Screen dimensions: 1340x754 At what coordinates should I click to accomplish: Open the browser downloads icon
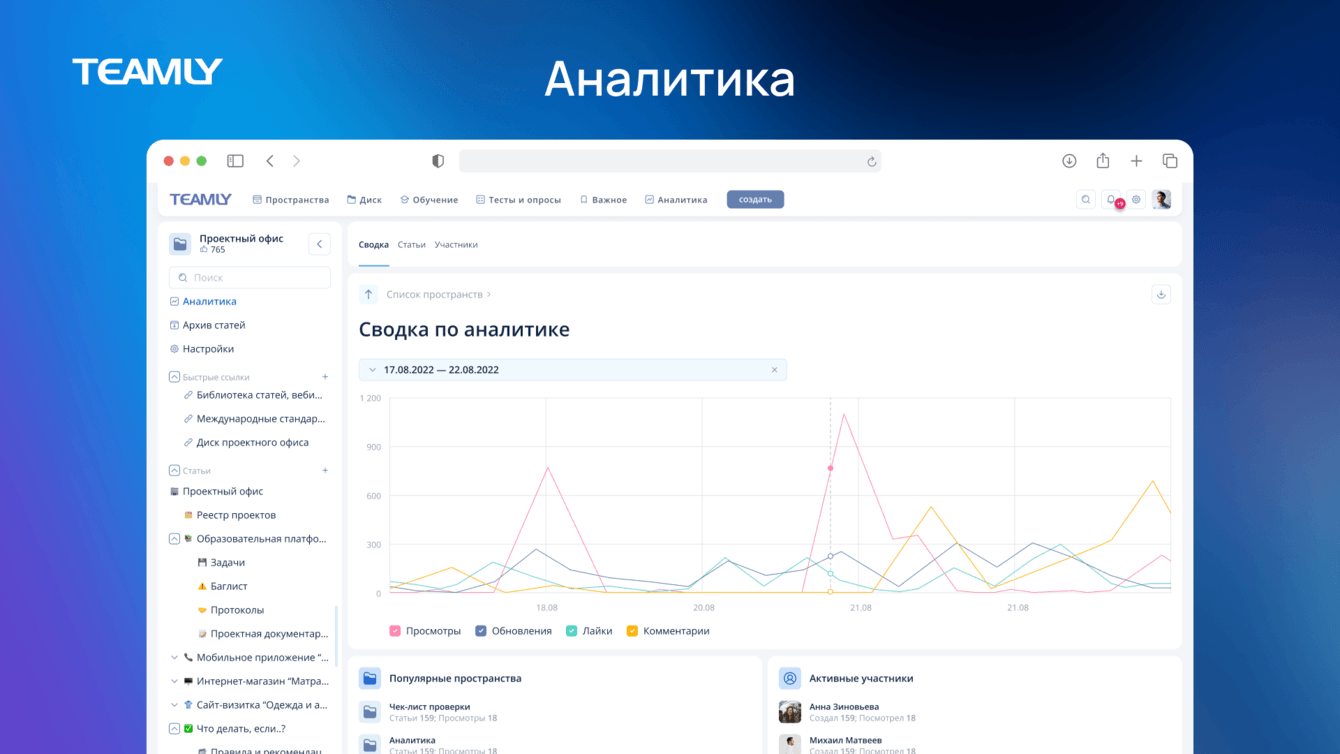click(1069, 161)
